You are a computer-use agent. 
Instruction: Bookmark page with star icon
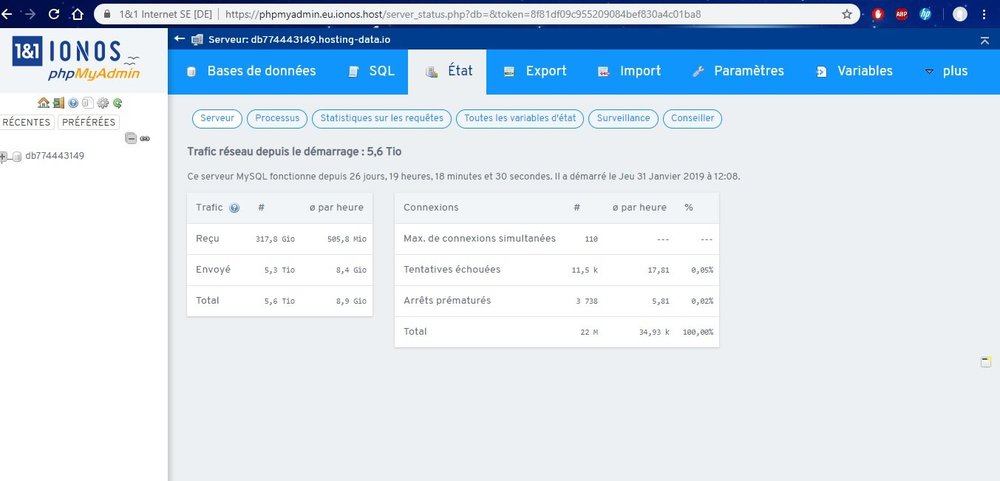[847, 14]
